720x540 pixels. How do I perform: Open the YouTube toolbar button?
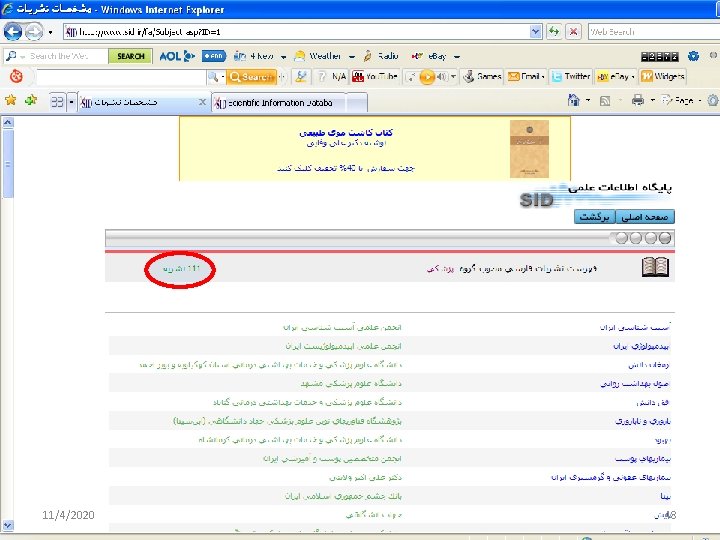[375, 76]
